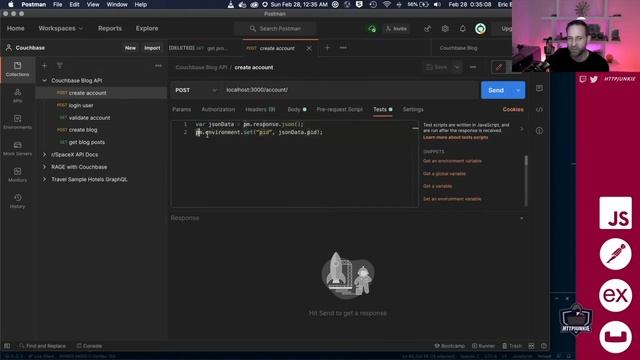Open a new tab with plus icon

point(327,48)
